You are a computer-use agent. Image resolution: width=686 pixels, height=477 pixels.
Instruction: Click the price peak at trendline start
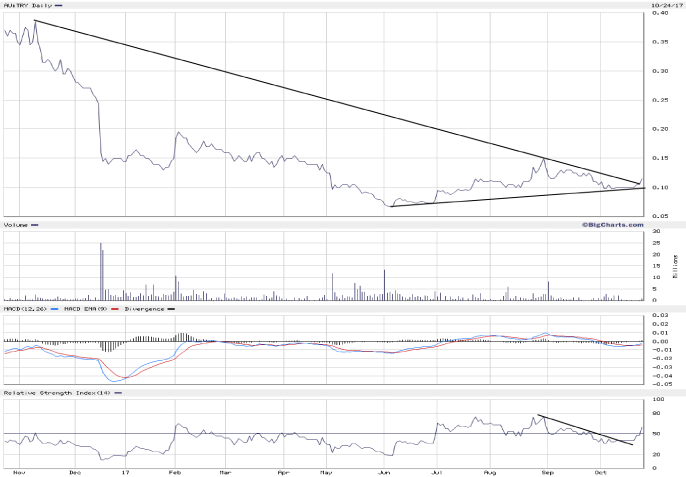tap(35, 21)
